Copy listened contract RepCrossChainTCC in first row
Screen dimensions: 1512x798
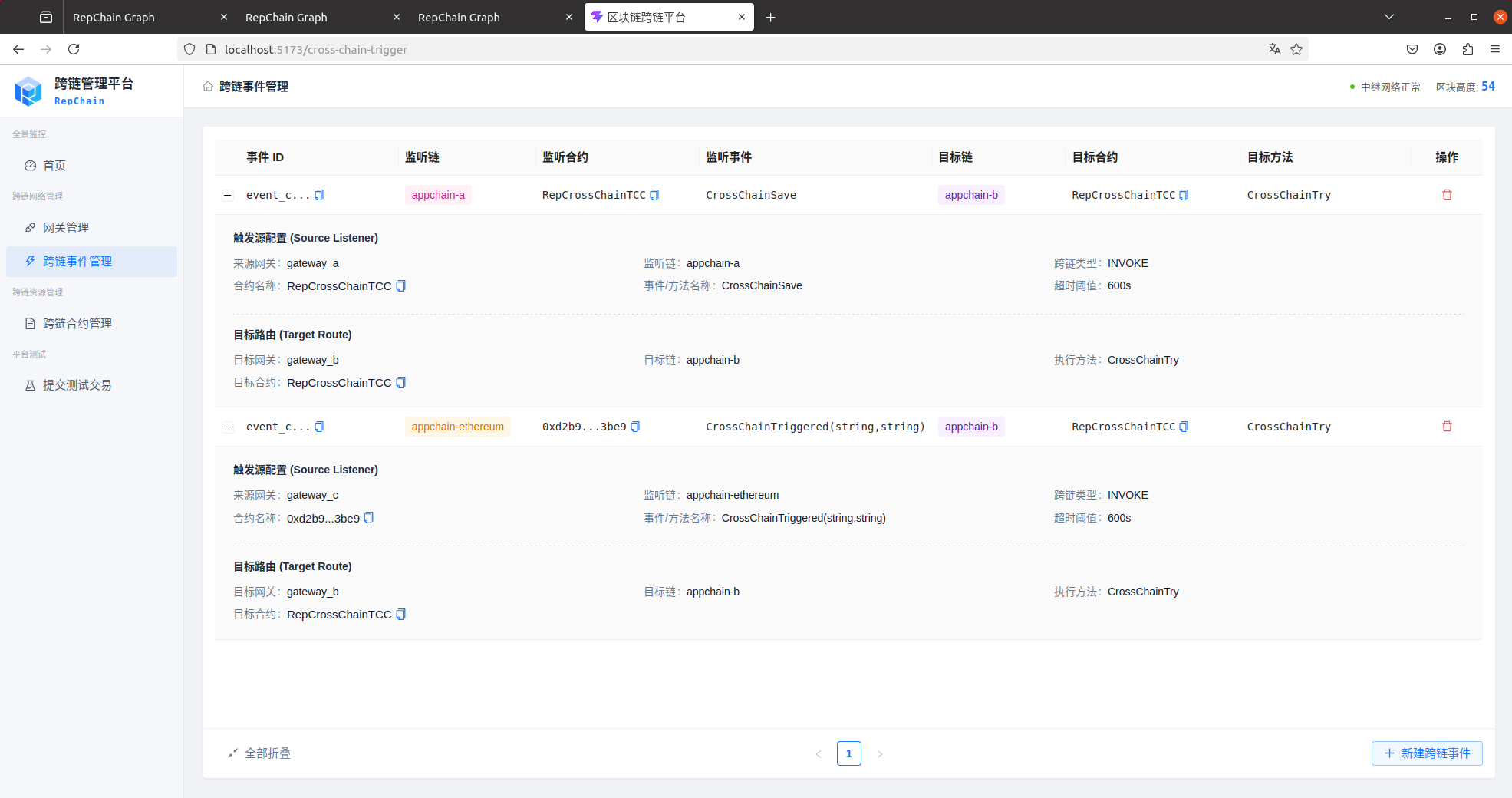tap(654, 195)
